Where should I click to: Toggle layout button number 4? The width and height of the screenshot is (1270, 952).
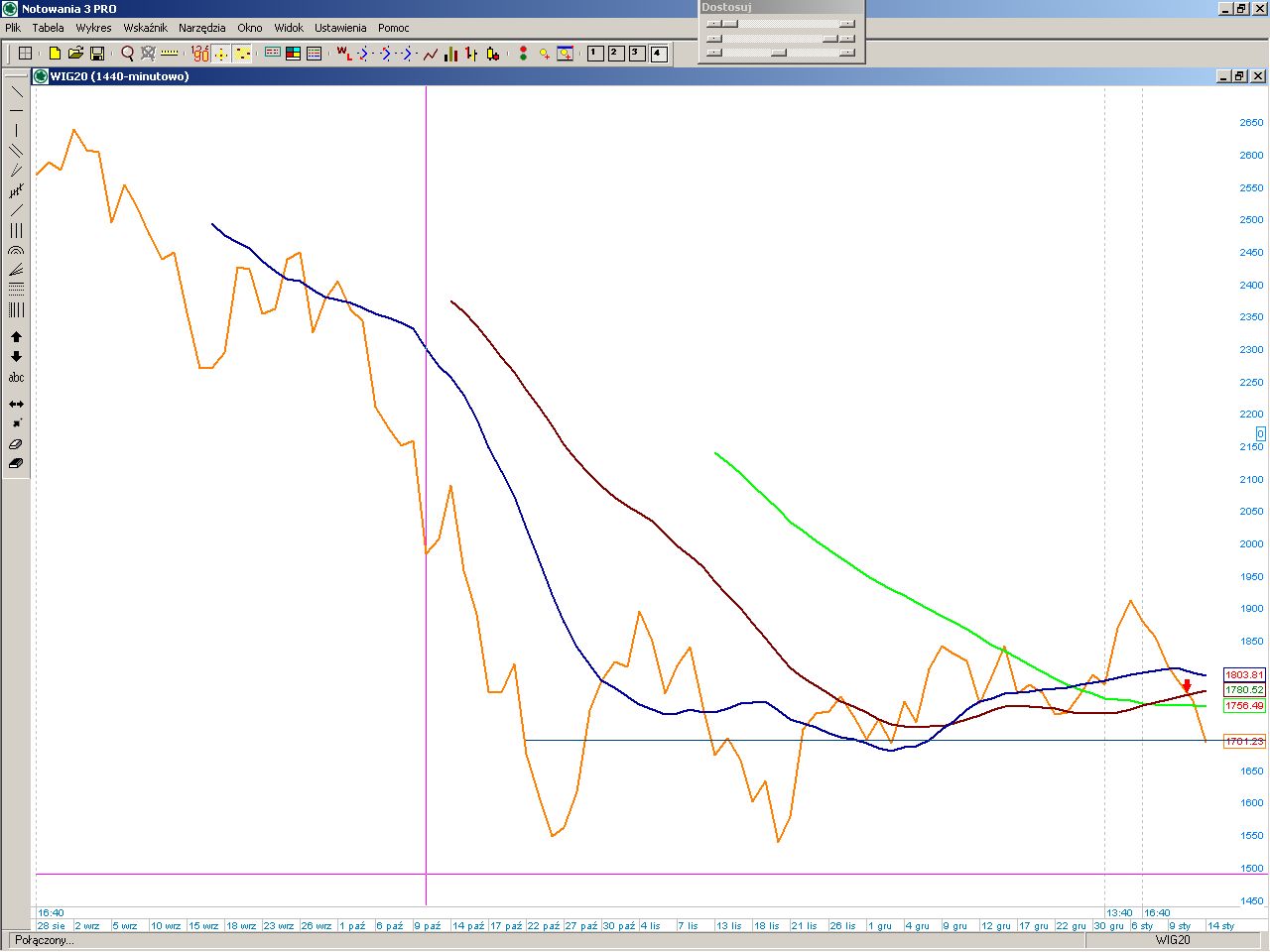[659, 54]
